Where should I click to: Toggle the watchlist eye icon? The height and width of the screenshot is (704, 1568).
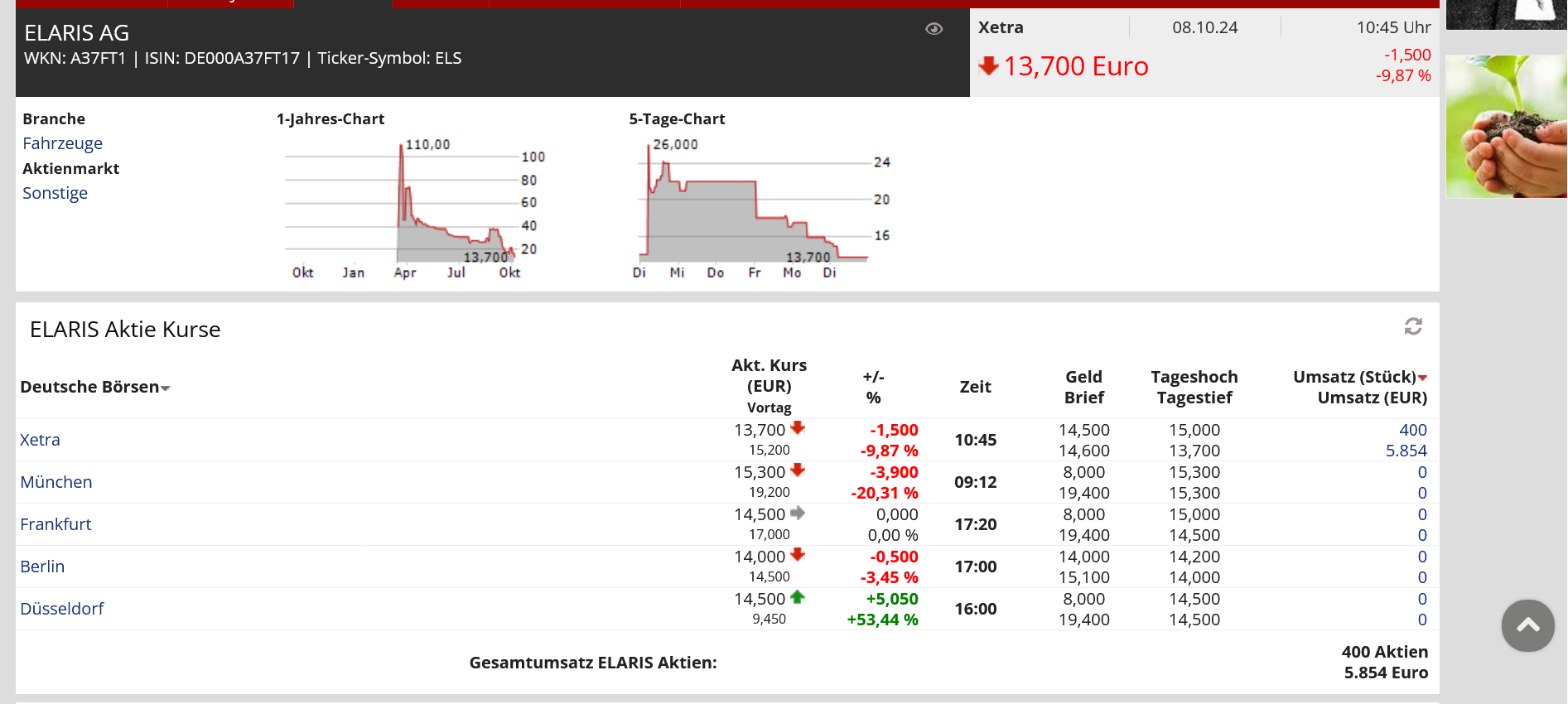pos(934,29)
